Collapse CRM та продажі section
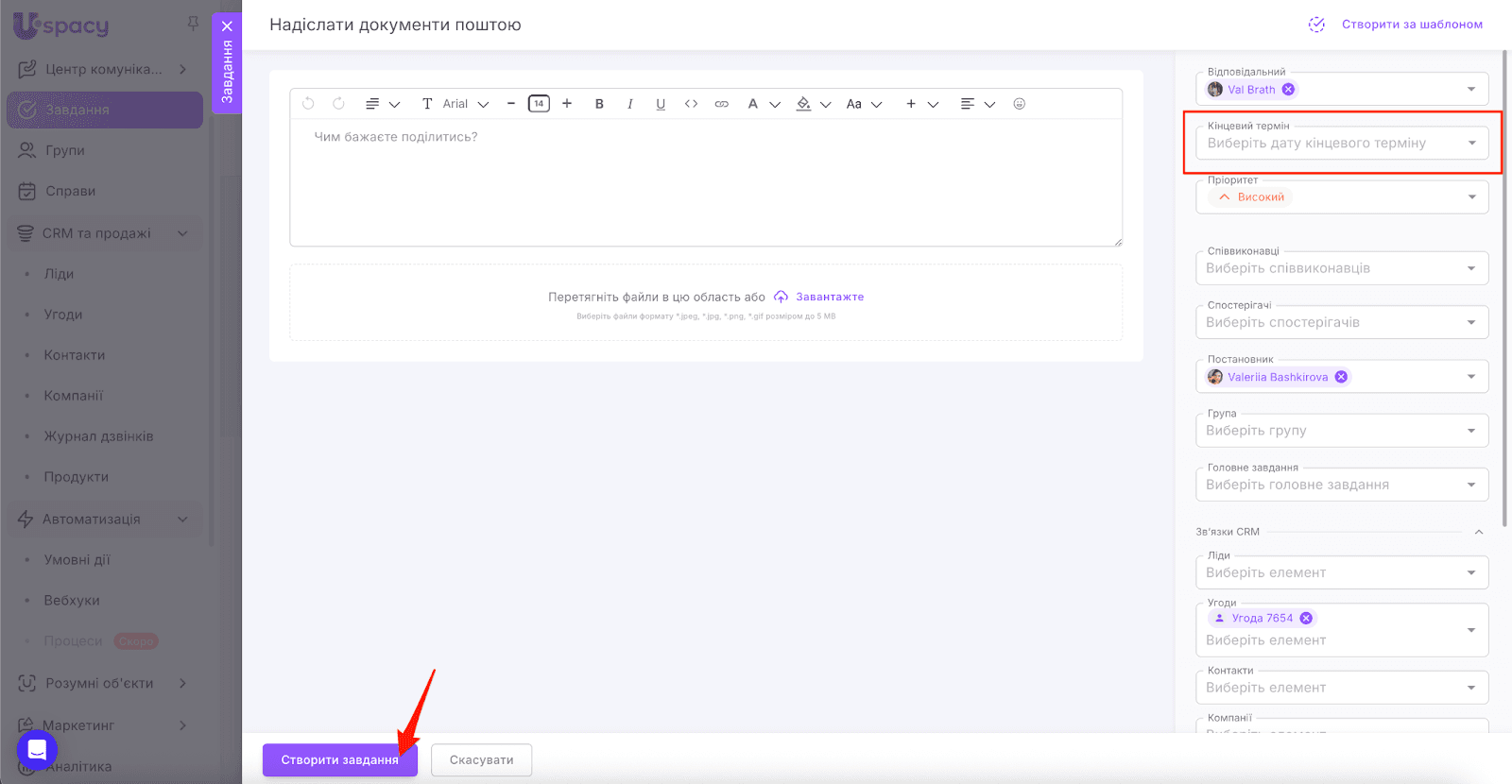1512x784 pixels. 182,233
